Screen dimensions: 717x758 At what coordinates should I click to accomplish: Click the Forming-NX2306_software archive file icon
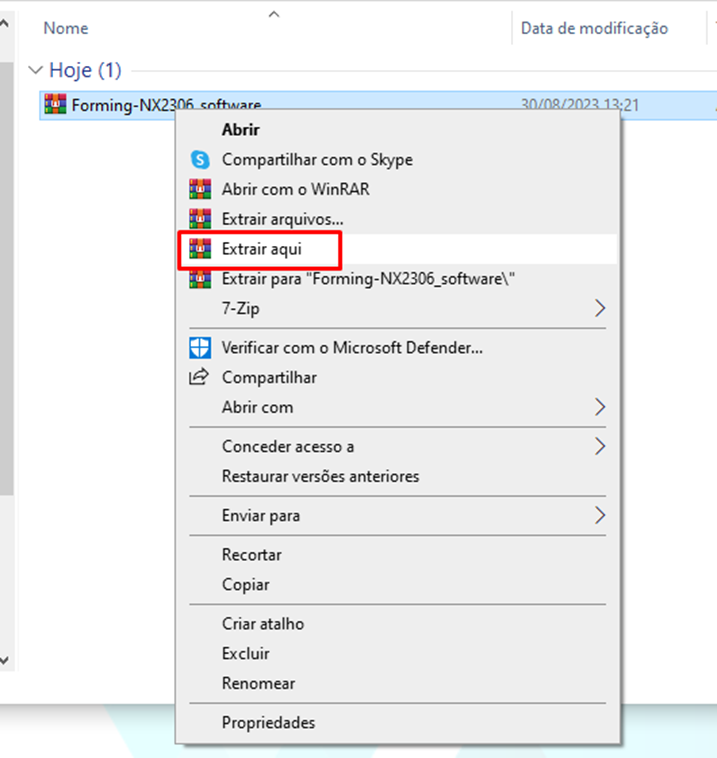point(56,104)
